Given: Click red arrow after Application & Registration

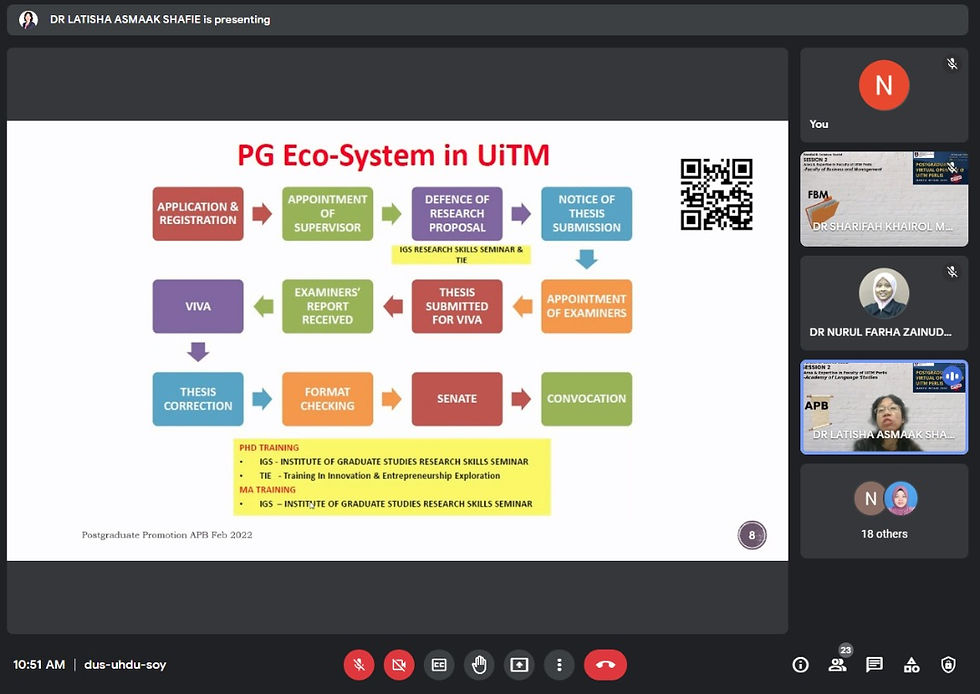Looking at the screenshot, I should [x=262, y=213].
